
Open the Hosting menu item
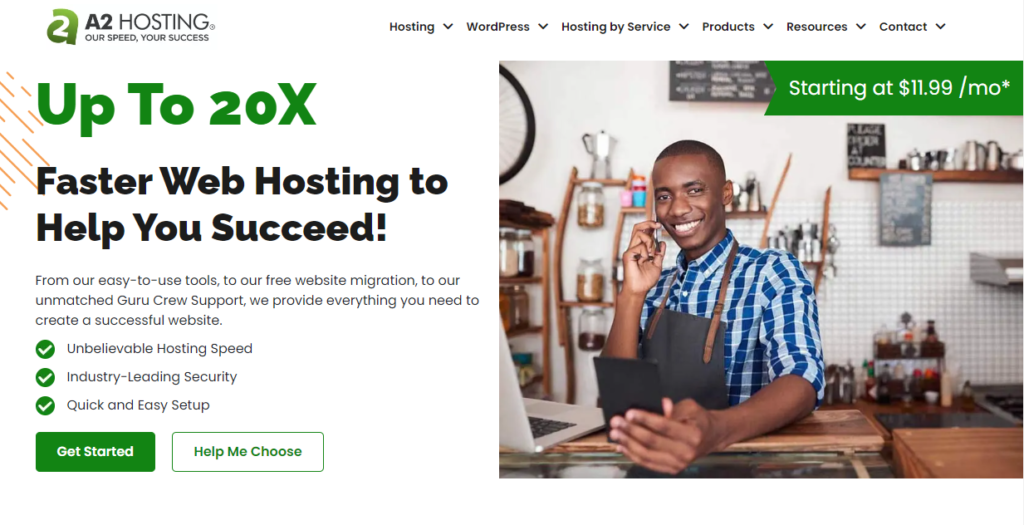[x=411, y=27]
